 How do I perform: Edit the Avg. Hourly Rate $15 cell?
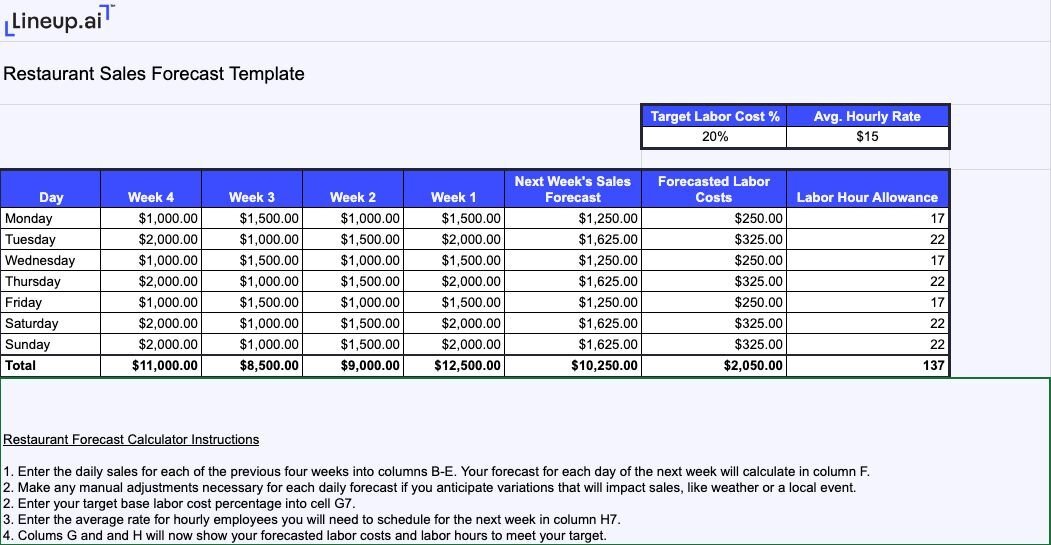867,137
